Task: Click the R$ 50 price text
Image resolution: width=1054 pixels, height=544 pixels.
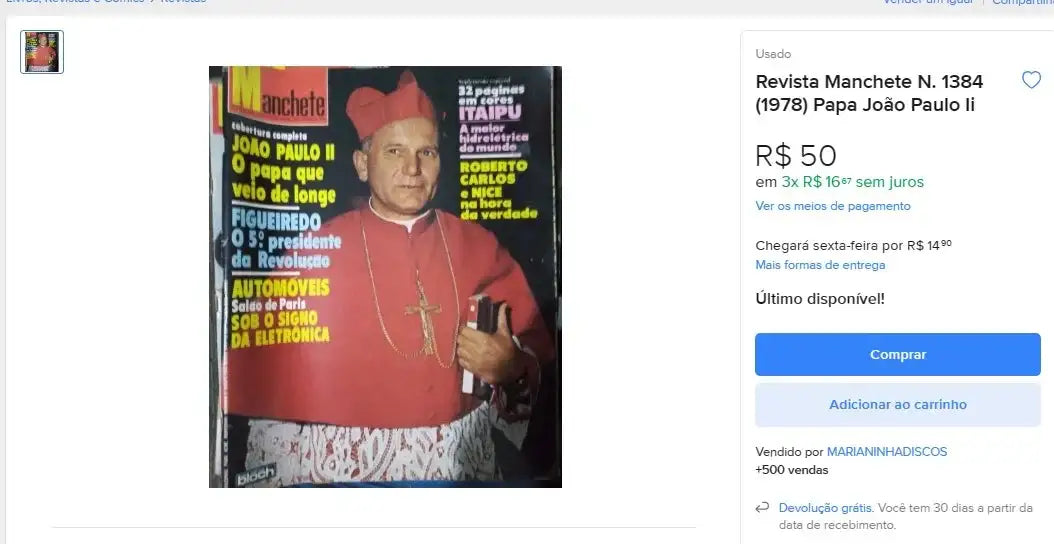Action: [x=796, y=156]
